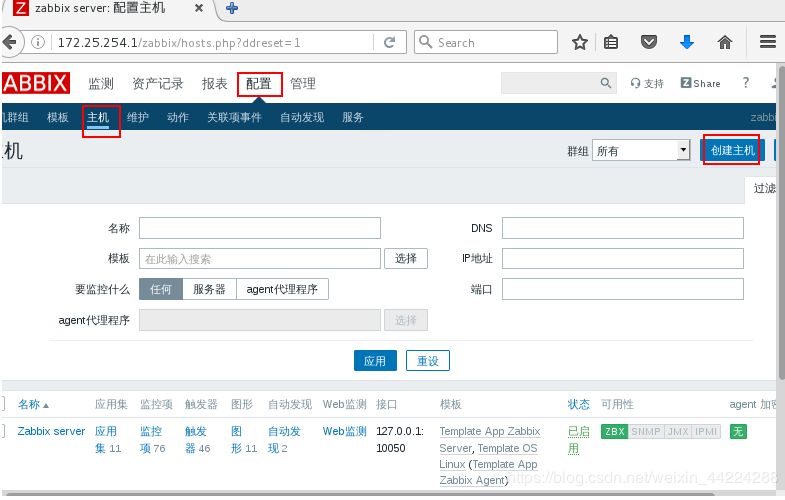
Task: Bookmark this page with the star icon
Action: point(580,43)
